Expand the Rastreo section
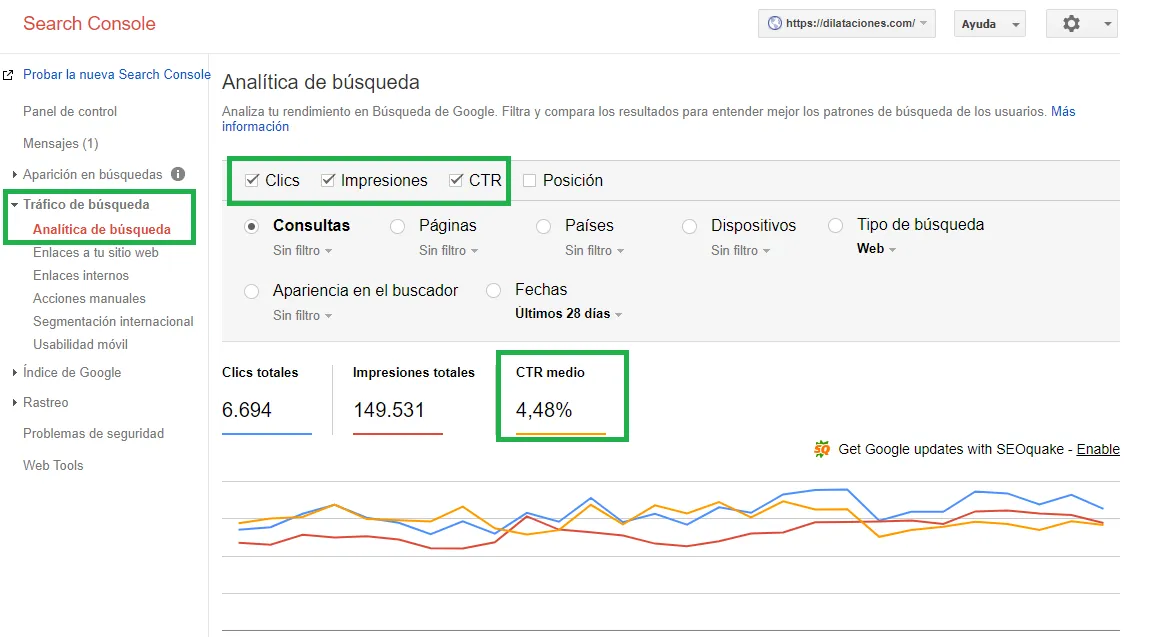The image size is (1155, 637). click(15, 403)
